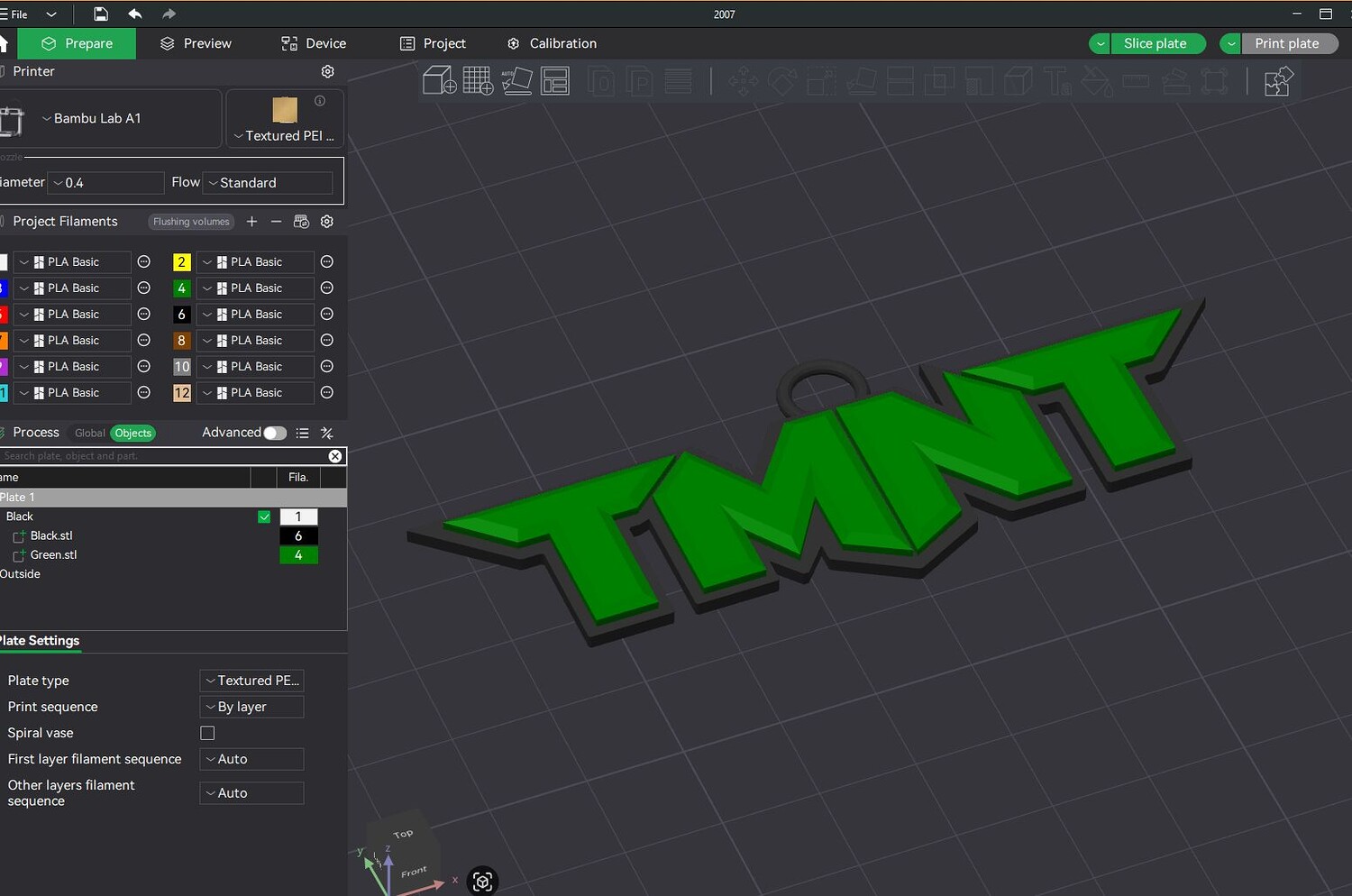The height and width of the screenshot is (896, 1352).
Task: Click the edit icon for filament 2
Action: 327,262
